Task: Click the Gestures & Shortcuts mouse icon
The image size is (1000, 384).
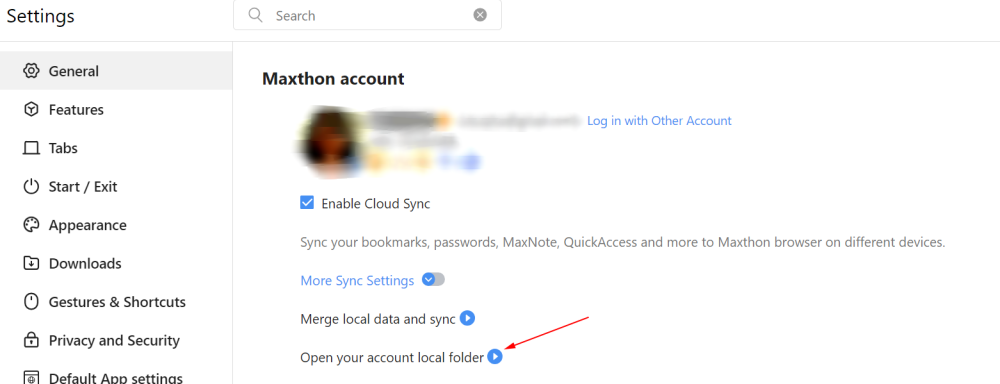Action: tap(31, 302)
